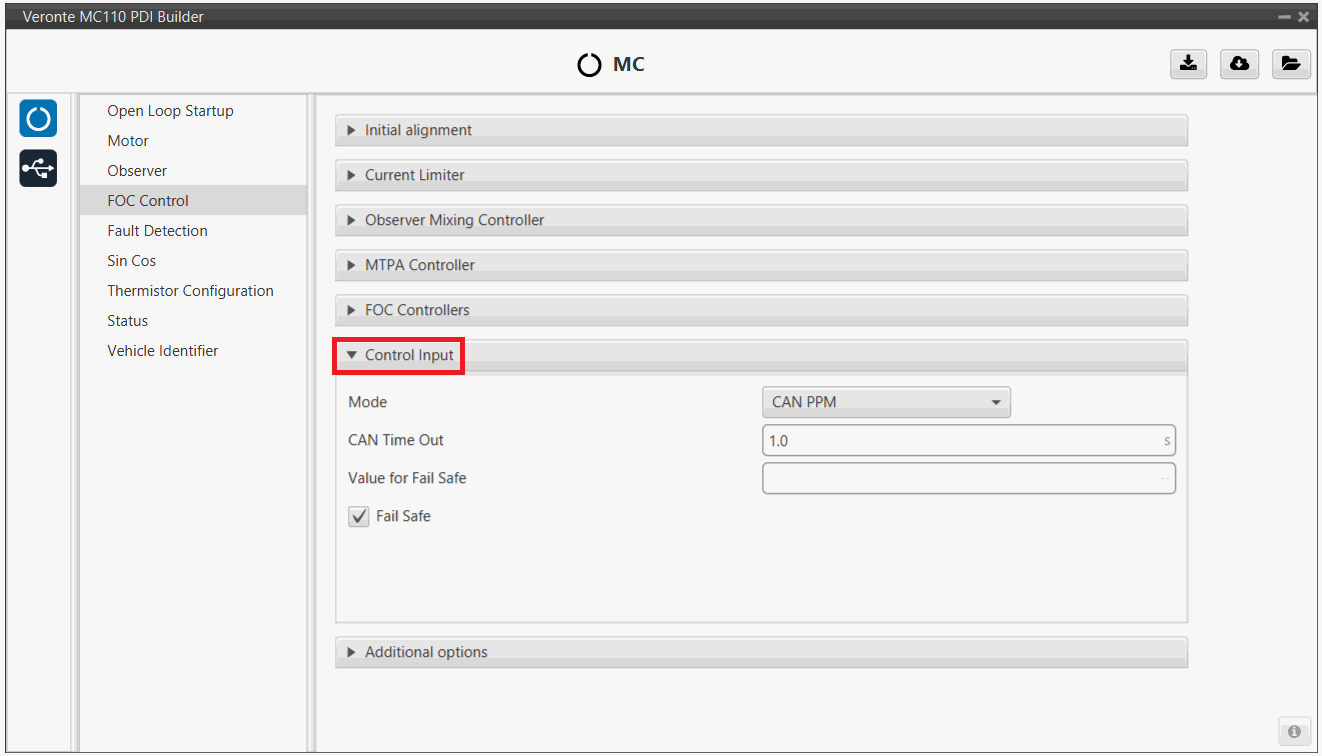Expand the Initial alignment section
Viewport: 1322px width, 756px height.
click(x=418, y=130)
